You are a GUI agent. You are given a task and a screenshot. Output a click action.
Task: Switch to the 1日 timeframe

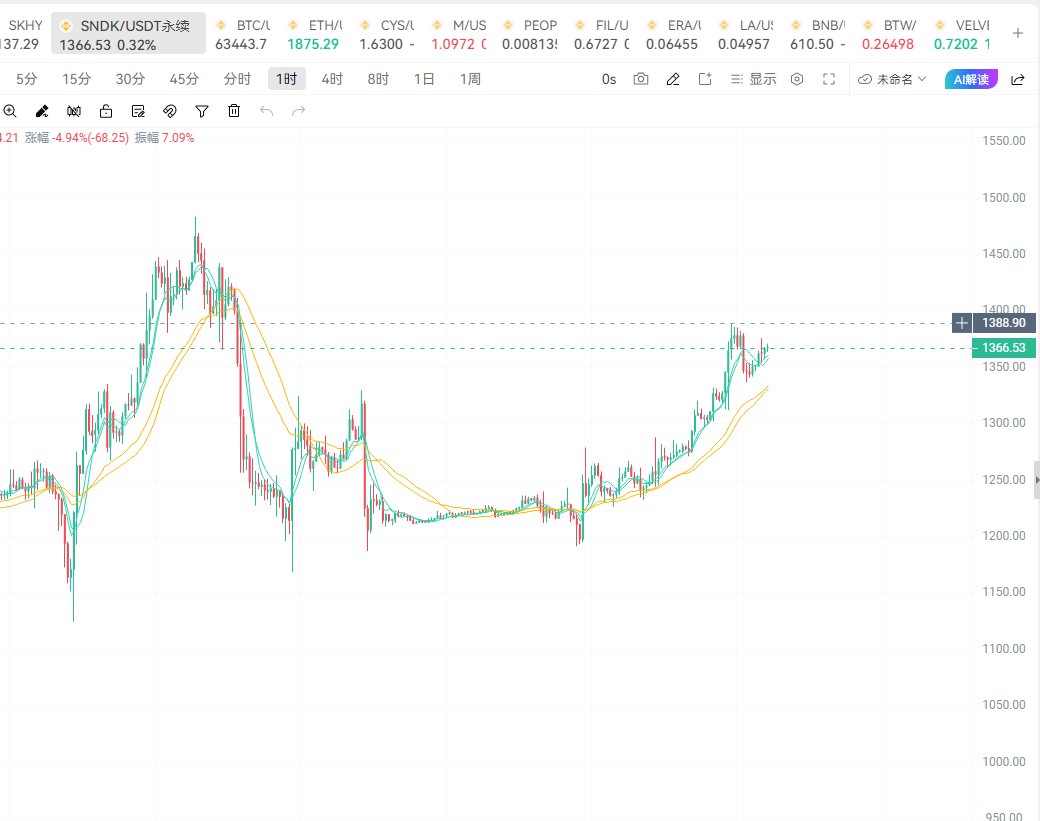click(x=424, y=79)
